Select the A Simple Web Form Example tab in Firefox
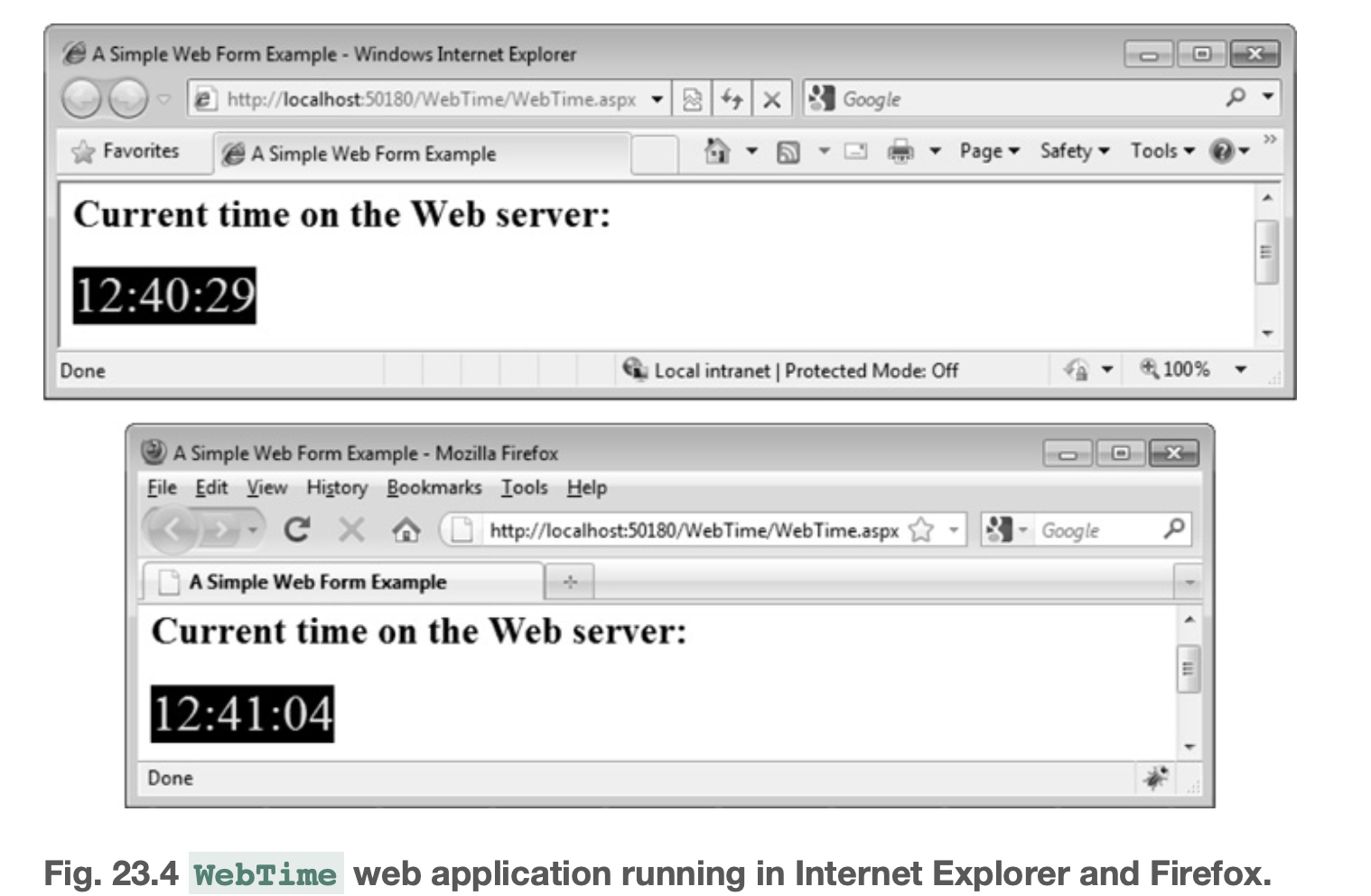 click(x=316, y=582)
